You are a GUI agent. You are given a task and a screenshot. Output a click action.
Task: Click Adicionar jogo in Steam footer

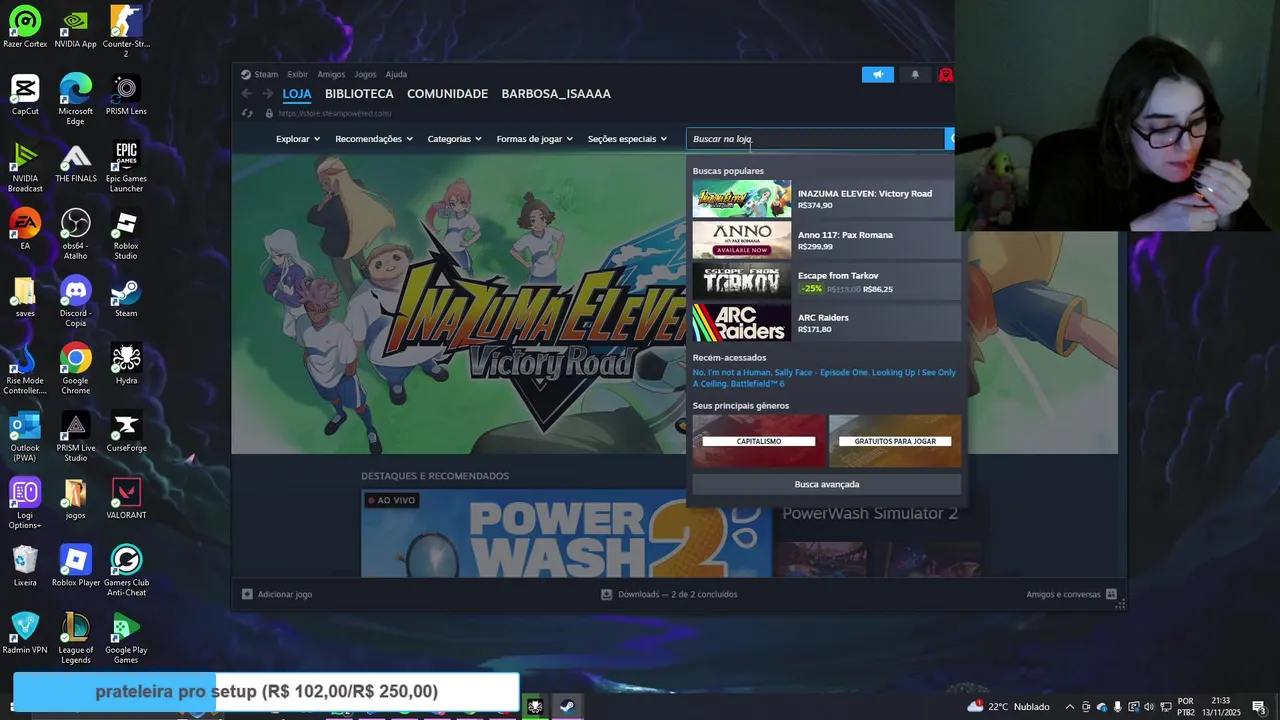(x=277, y=594)
